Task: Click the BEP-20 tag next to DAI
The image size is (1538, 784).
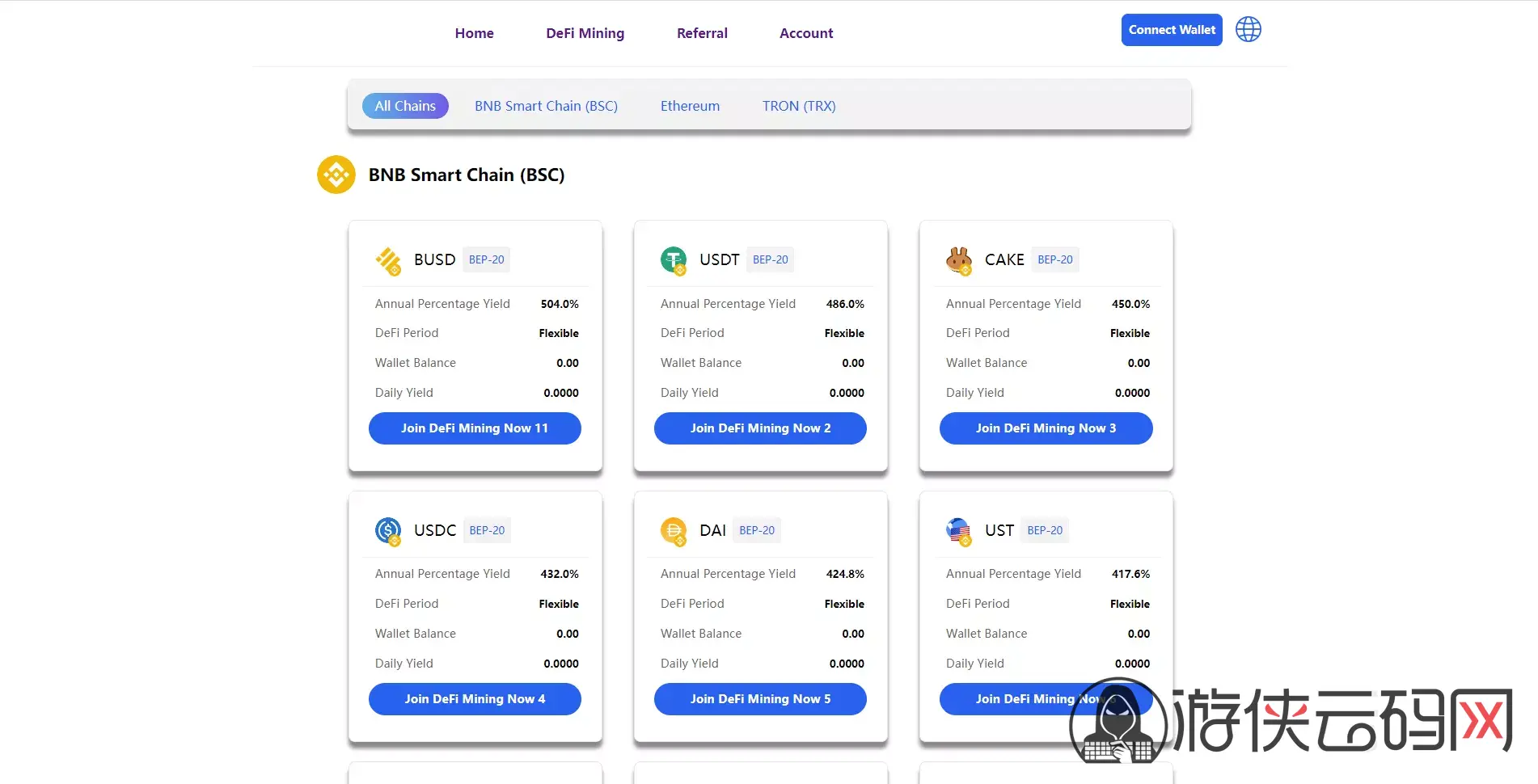Action: [757, 530]
